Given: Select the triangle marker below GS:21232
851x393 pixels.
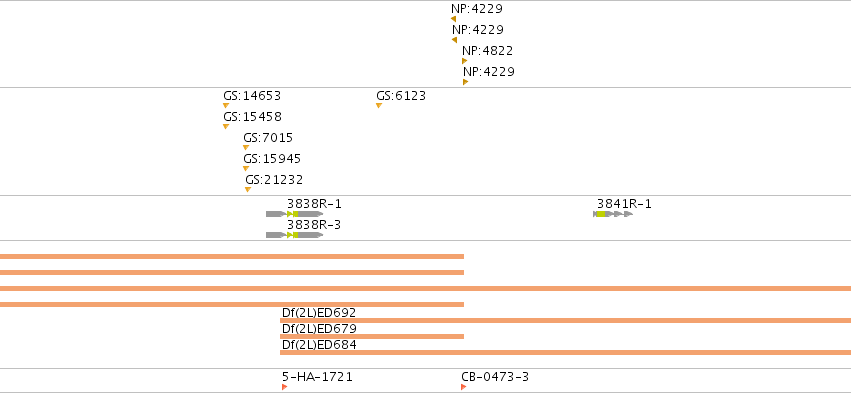Looking at the screenshot, I should click(x=248, y=189).
